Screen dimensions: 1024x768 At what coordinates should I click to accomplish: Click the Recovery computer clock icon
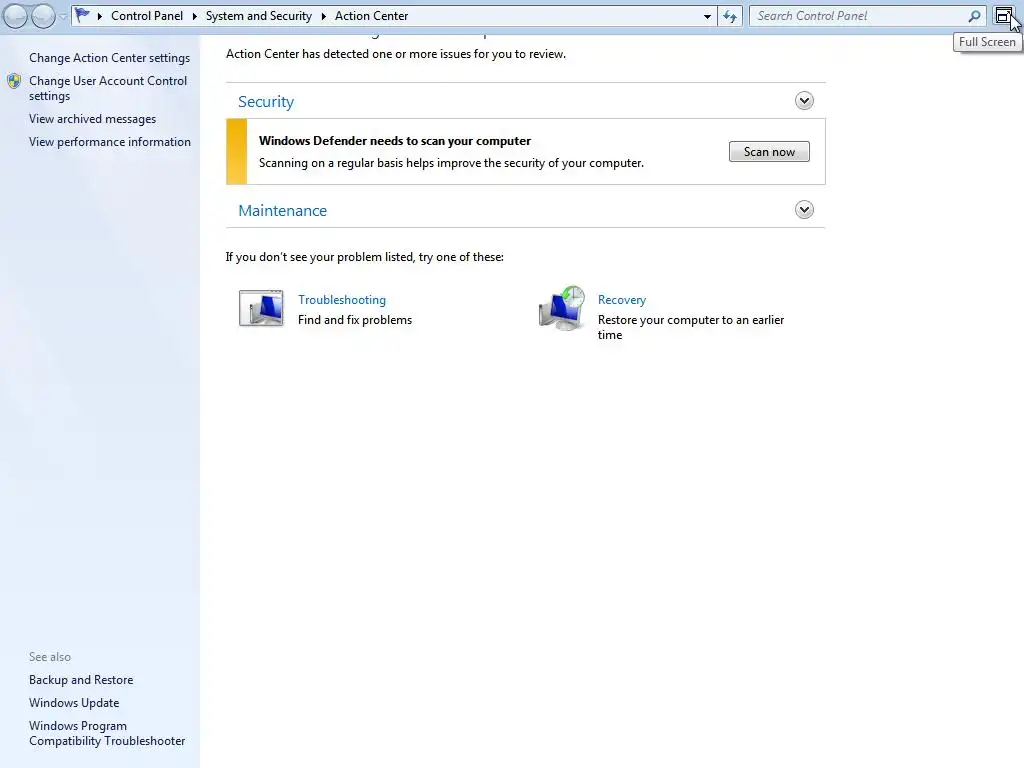562,308
